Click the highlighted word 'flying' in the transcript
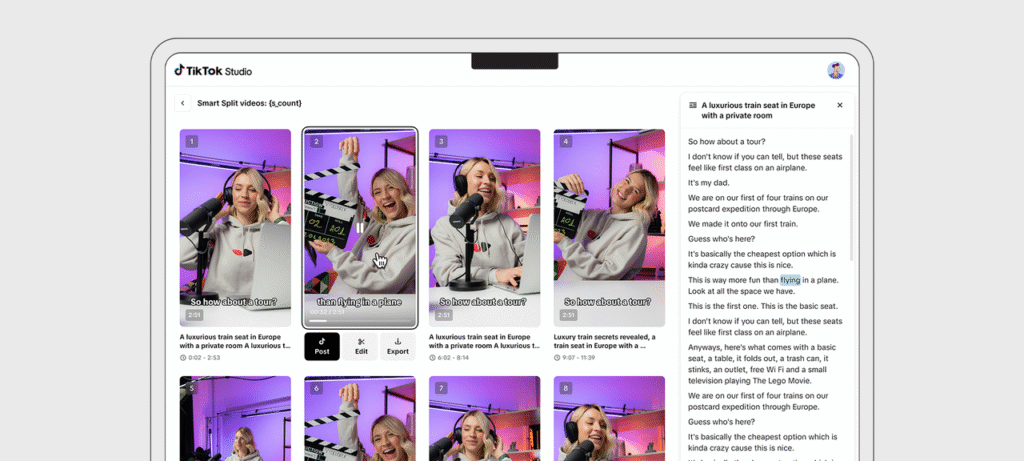This screenshot has width=1024, height=461. click(790, 280)
